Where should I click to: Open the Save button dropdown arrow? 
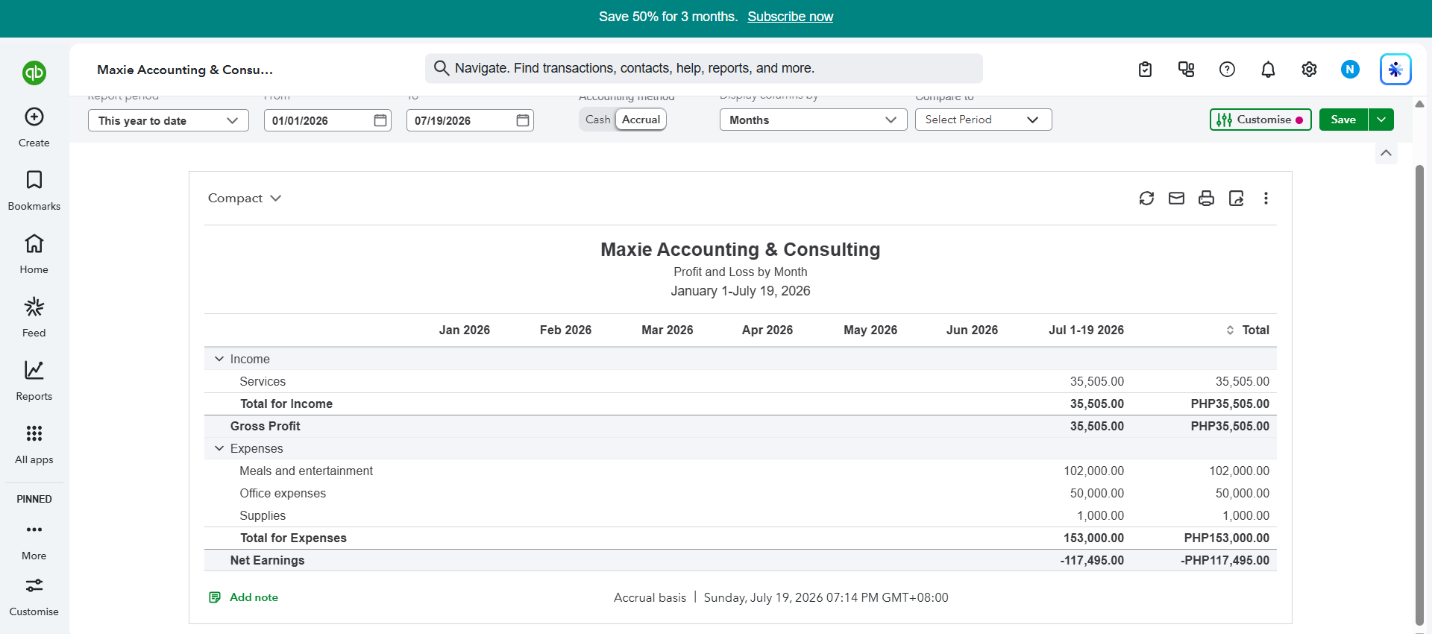(x=1381, y=119)
